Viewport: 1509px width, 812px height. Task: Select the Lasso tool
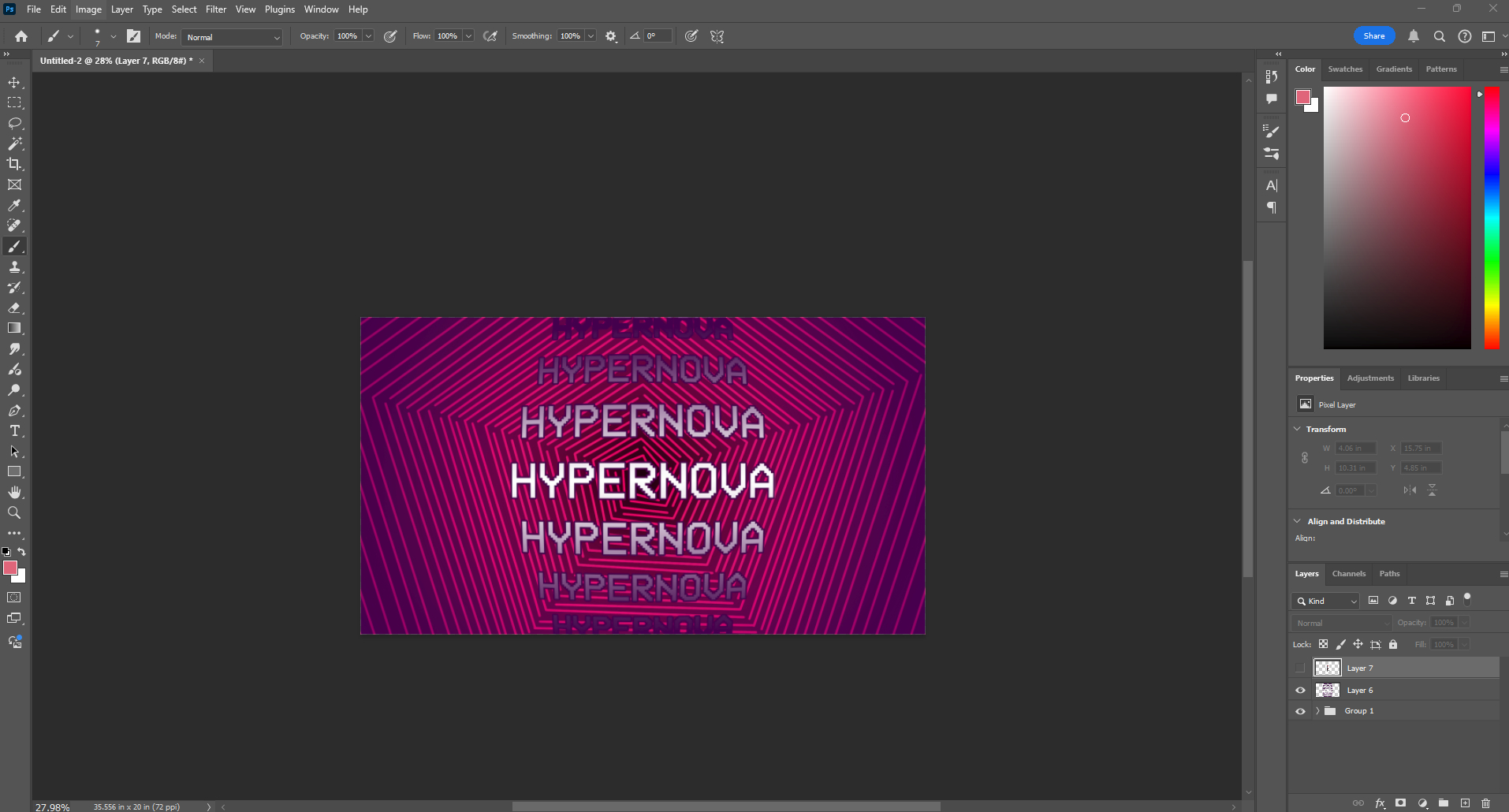coord(14,124)
